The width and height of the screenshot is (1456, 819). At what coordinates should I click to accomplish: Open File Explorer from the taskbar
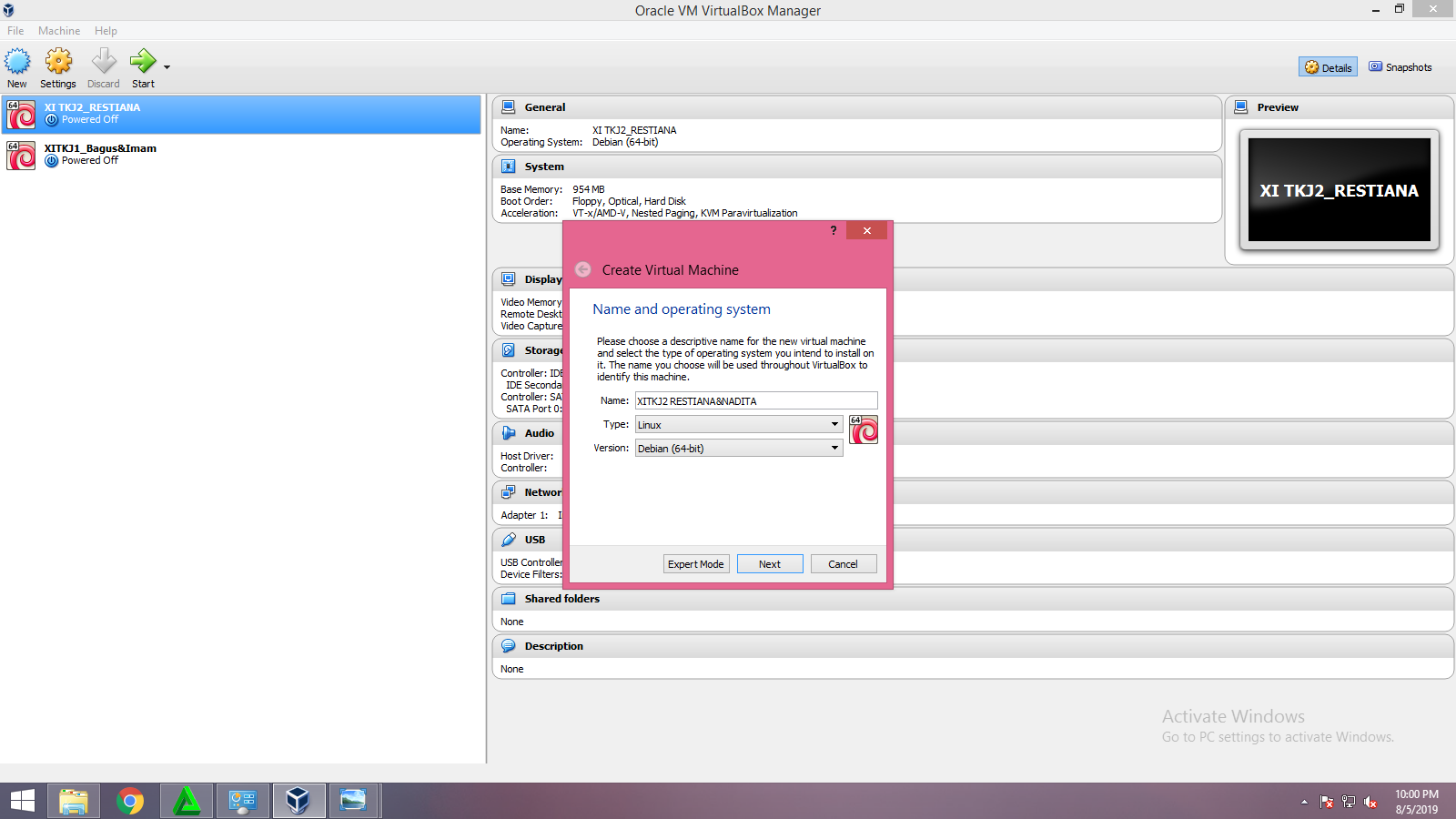point(74,801)
